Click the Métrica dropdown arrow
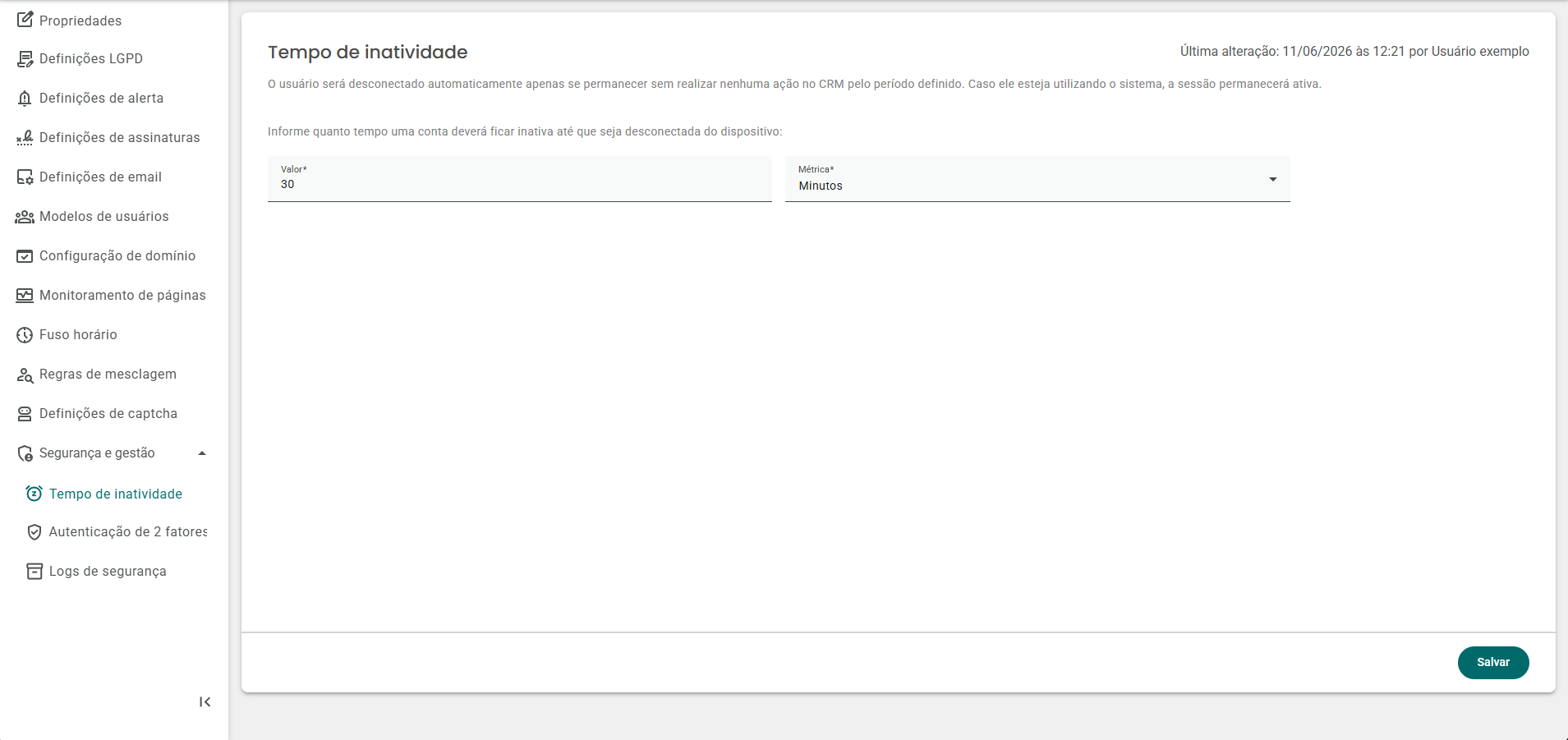Image resolution: width=1568 pixels, height=740 pixels. [x=1273, y=179]
